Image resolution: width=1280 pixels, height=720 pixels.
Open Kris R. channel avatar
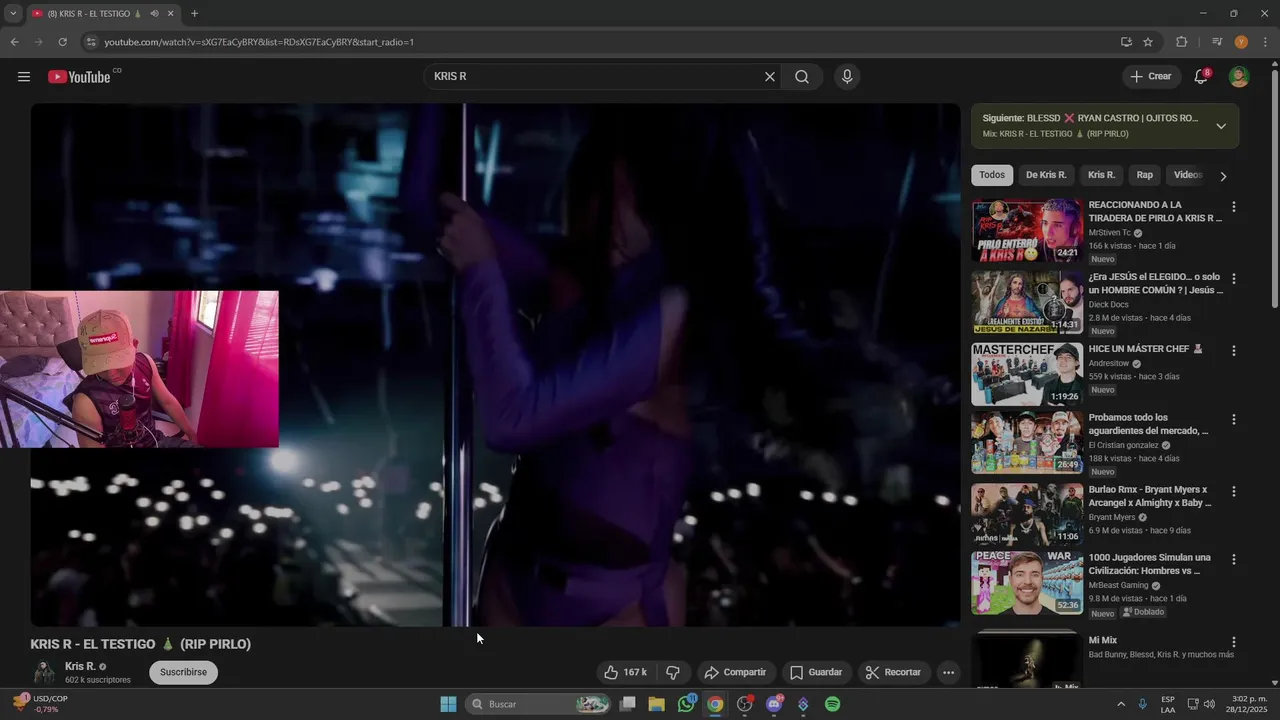pos(44,673)
